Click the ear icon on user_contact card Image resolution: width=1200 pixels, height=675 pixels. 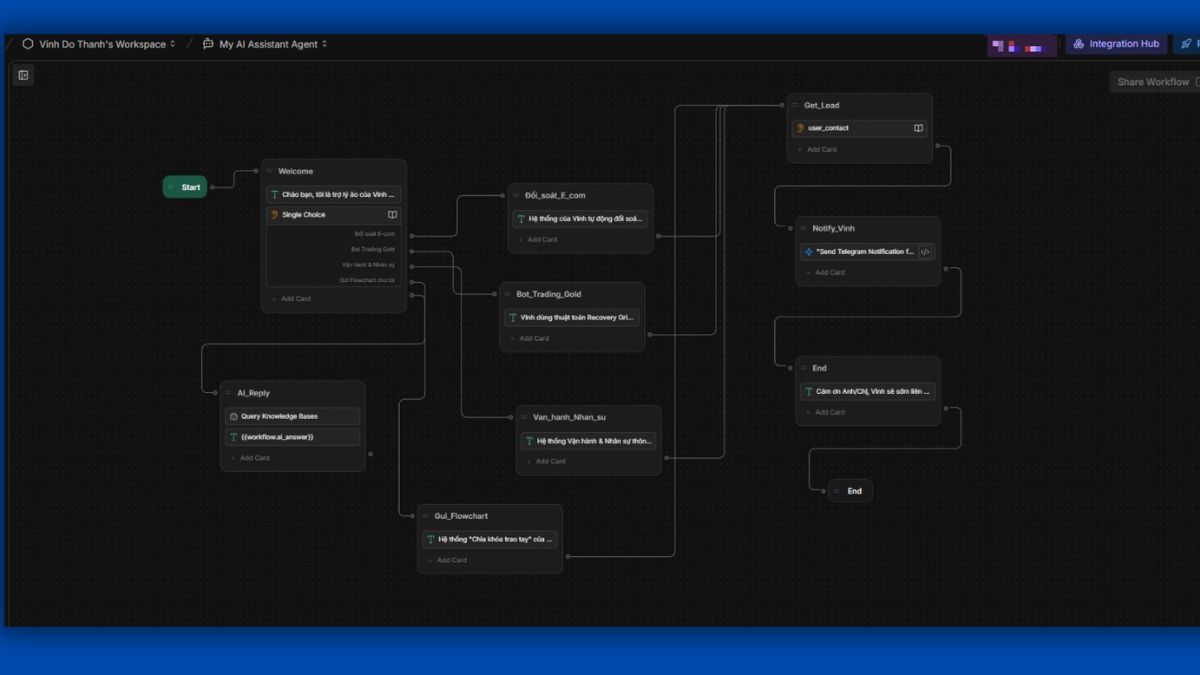coord(800,128)
